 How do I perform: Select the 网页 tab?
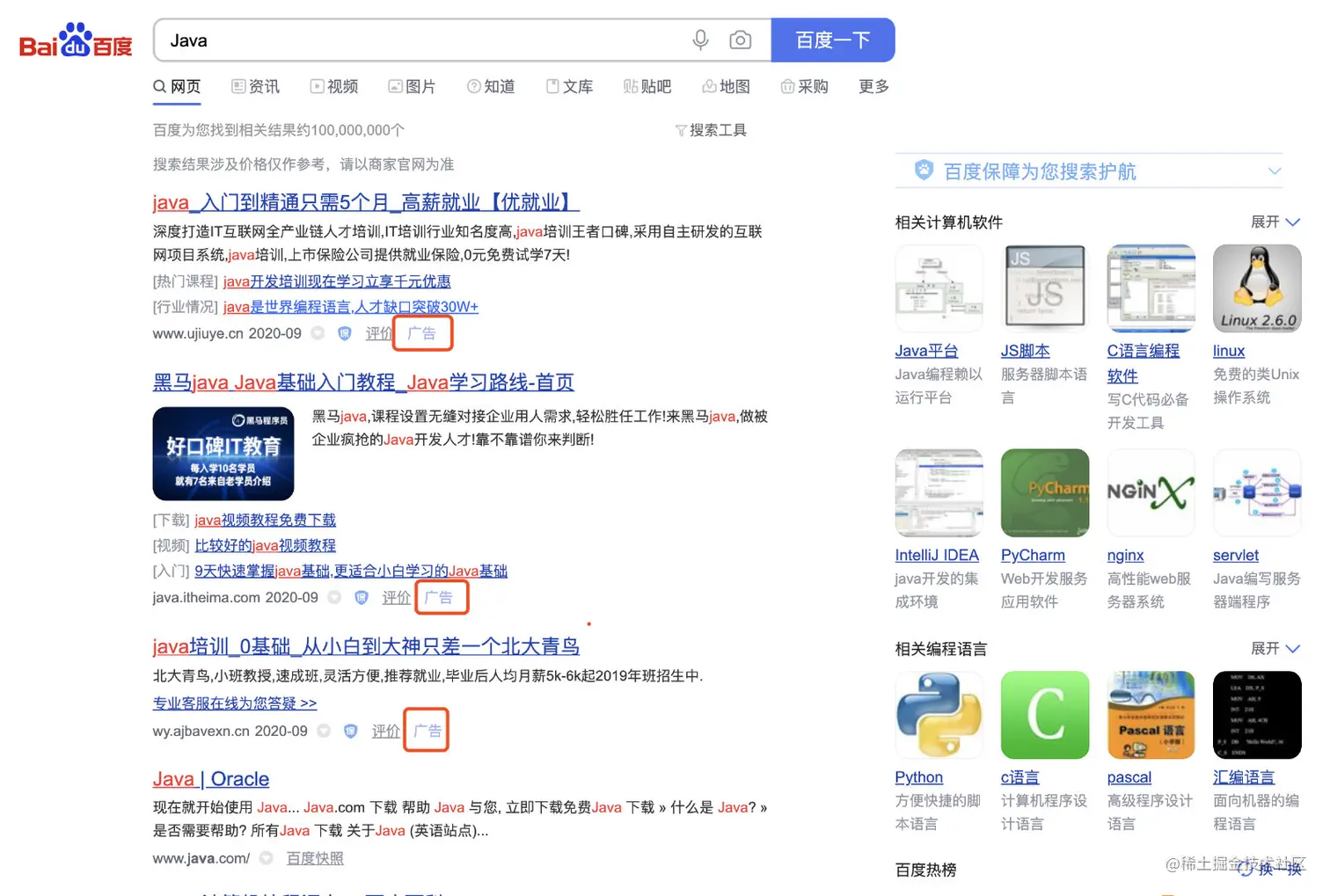(177, 86)
